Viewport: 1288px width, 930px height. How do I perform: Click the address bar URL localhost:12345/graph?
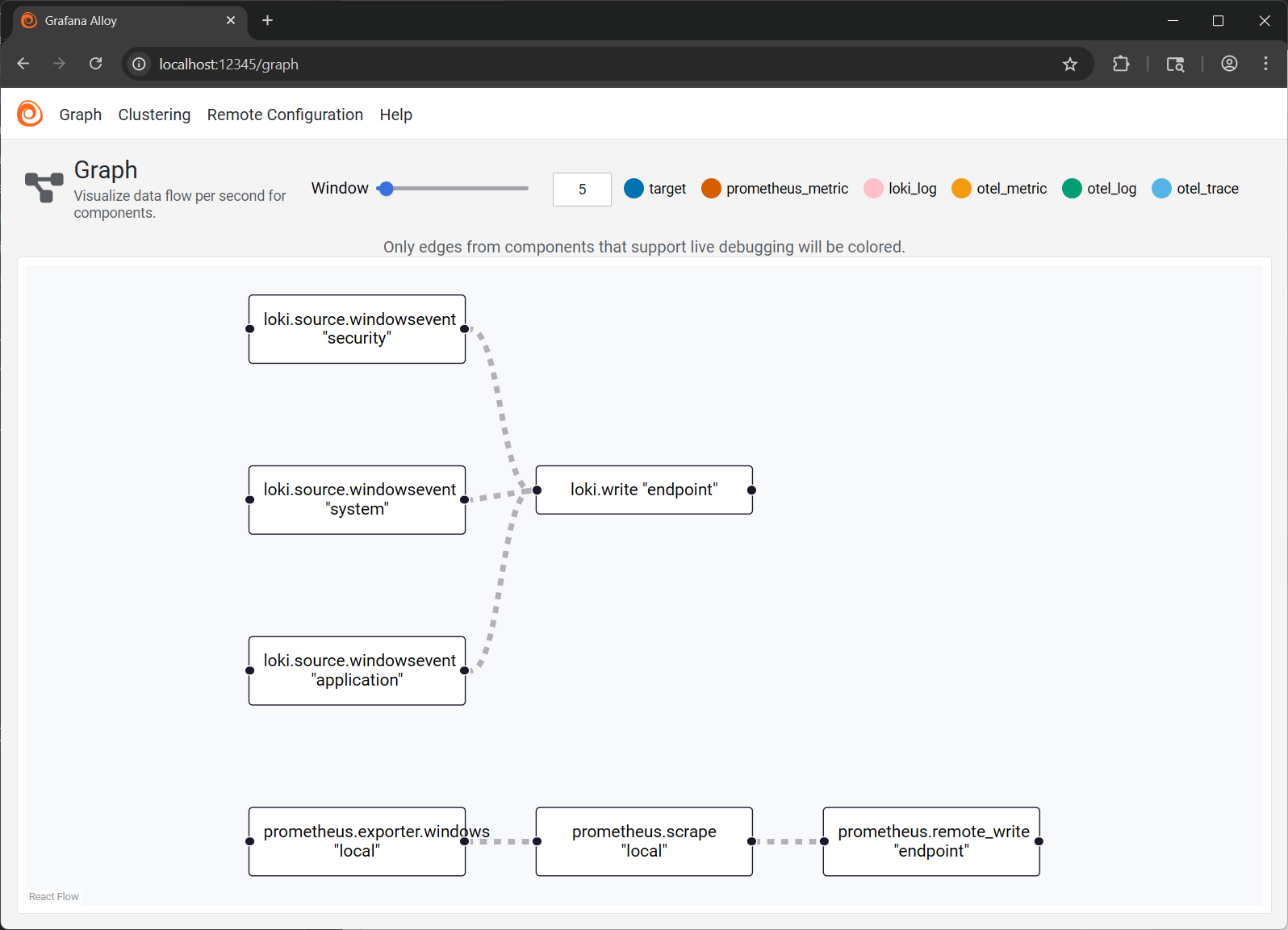(x=228, y=64)
